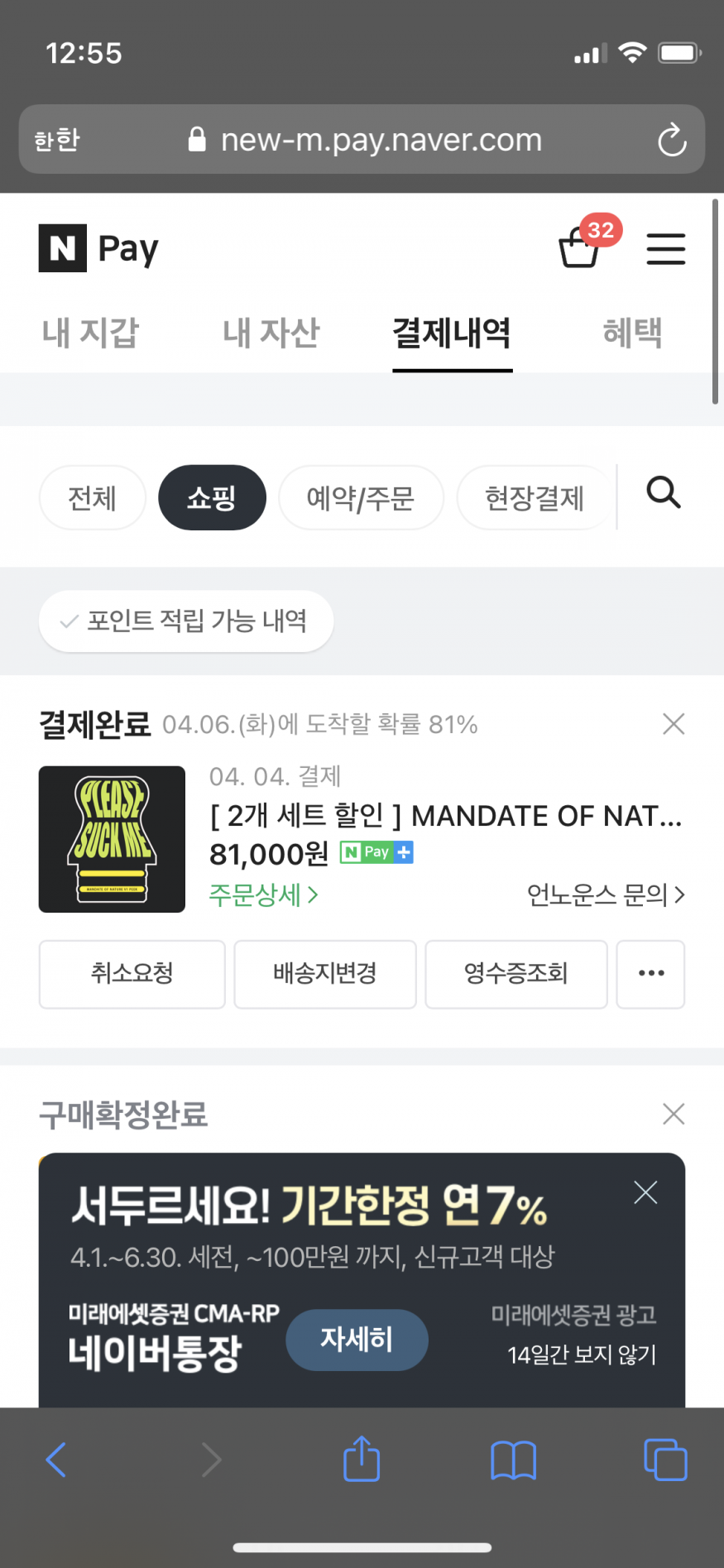Switch to the 내 자산 tab
Screen dimensions: 724x1568
(x=271, y=333)
